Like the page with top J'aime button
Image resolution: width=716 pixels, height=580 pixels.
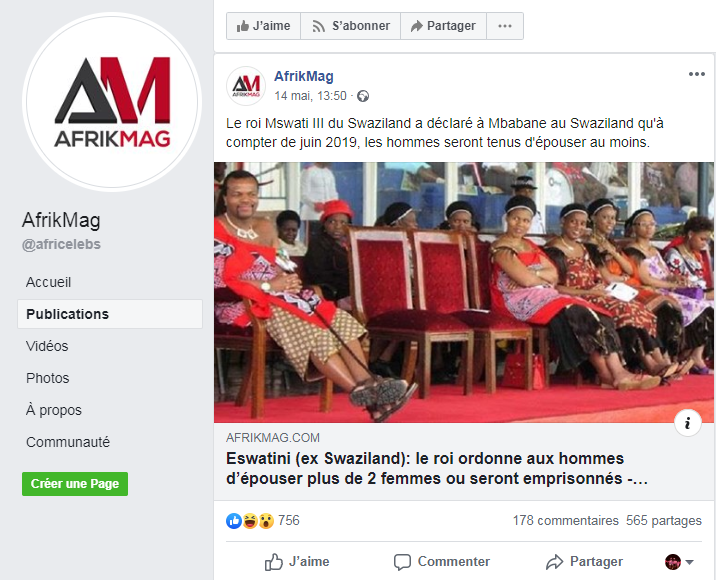pyautogui.click(x=263, y=26)
